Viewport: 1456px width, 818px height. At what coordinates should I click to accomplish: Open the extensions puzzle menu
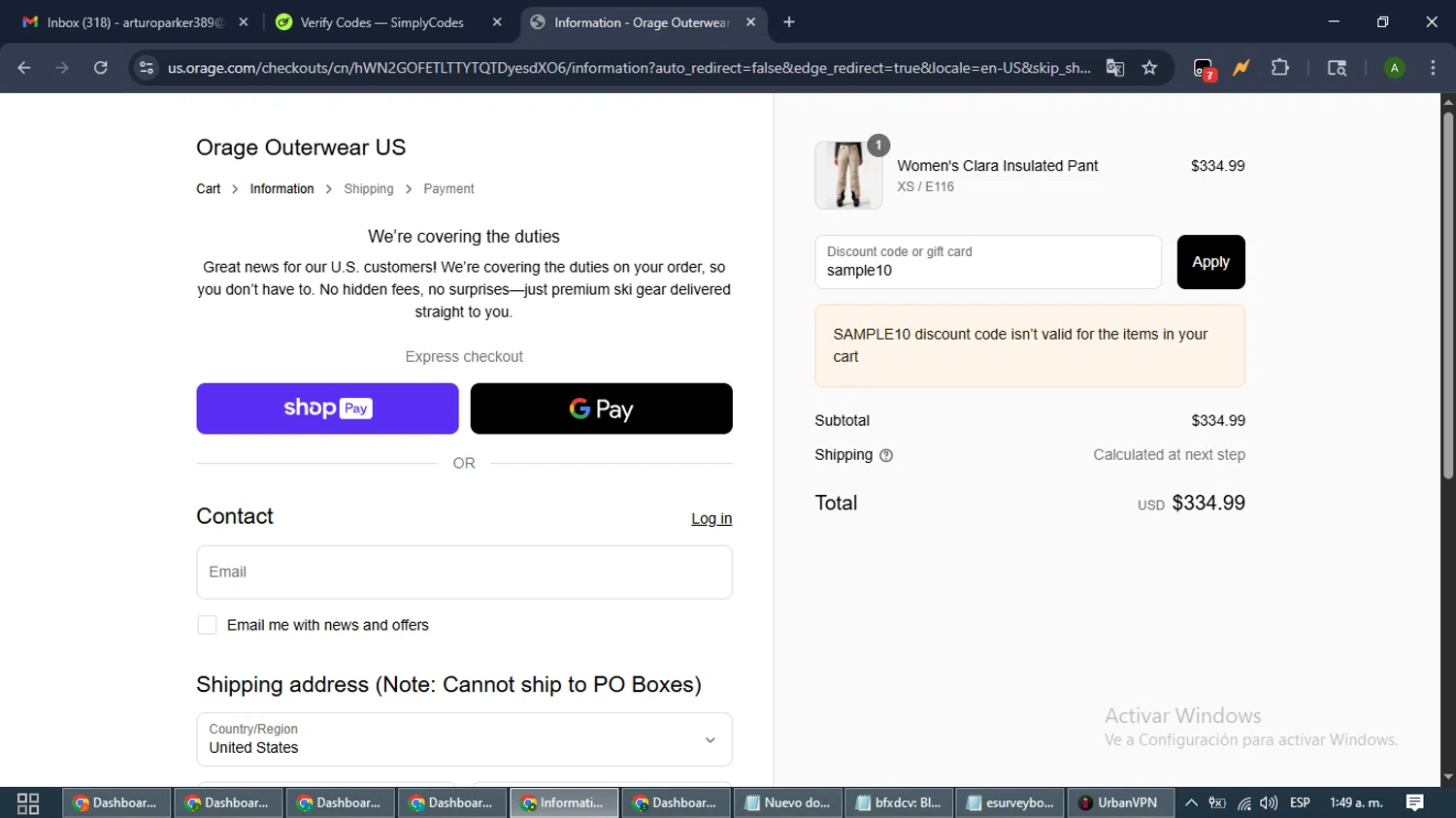tap(1280, 68)
